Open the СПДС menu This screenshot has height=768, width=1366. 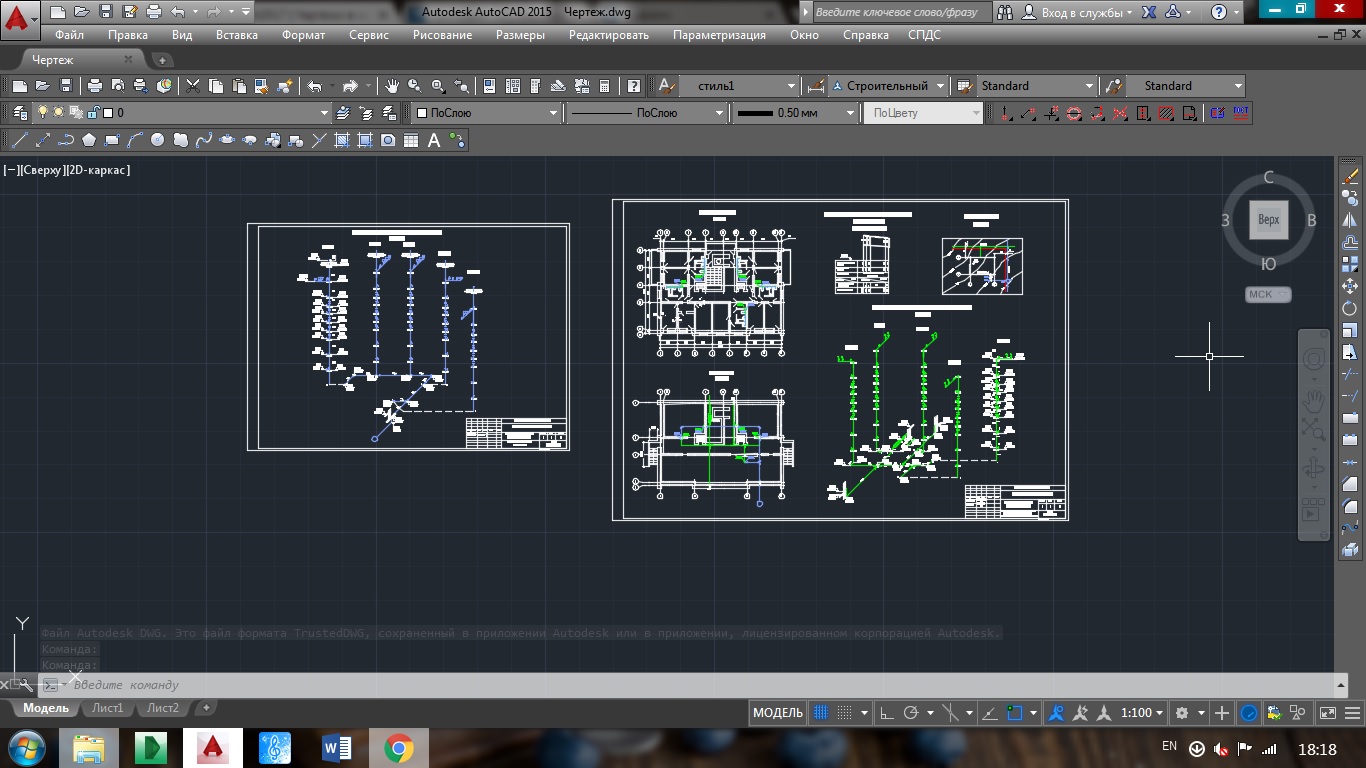pos(925,35)
